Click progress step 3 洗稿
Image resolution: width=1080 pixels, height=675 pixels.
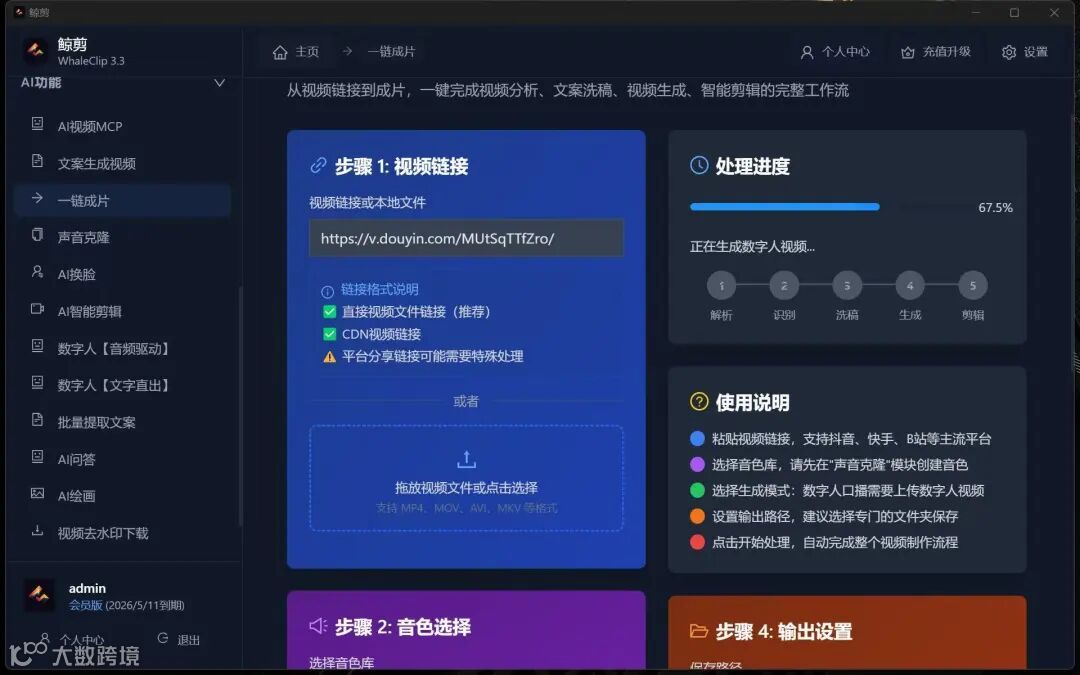point(847,285)
